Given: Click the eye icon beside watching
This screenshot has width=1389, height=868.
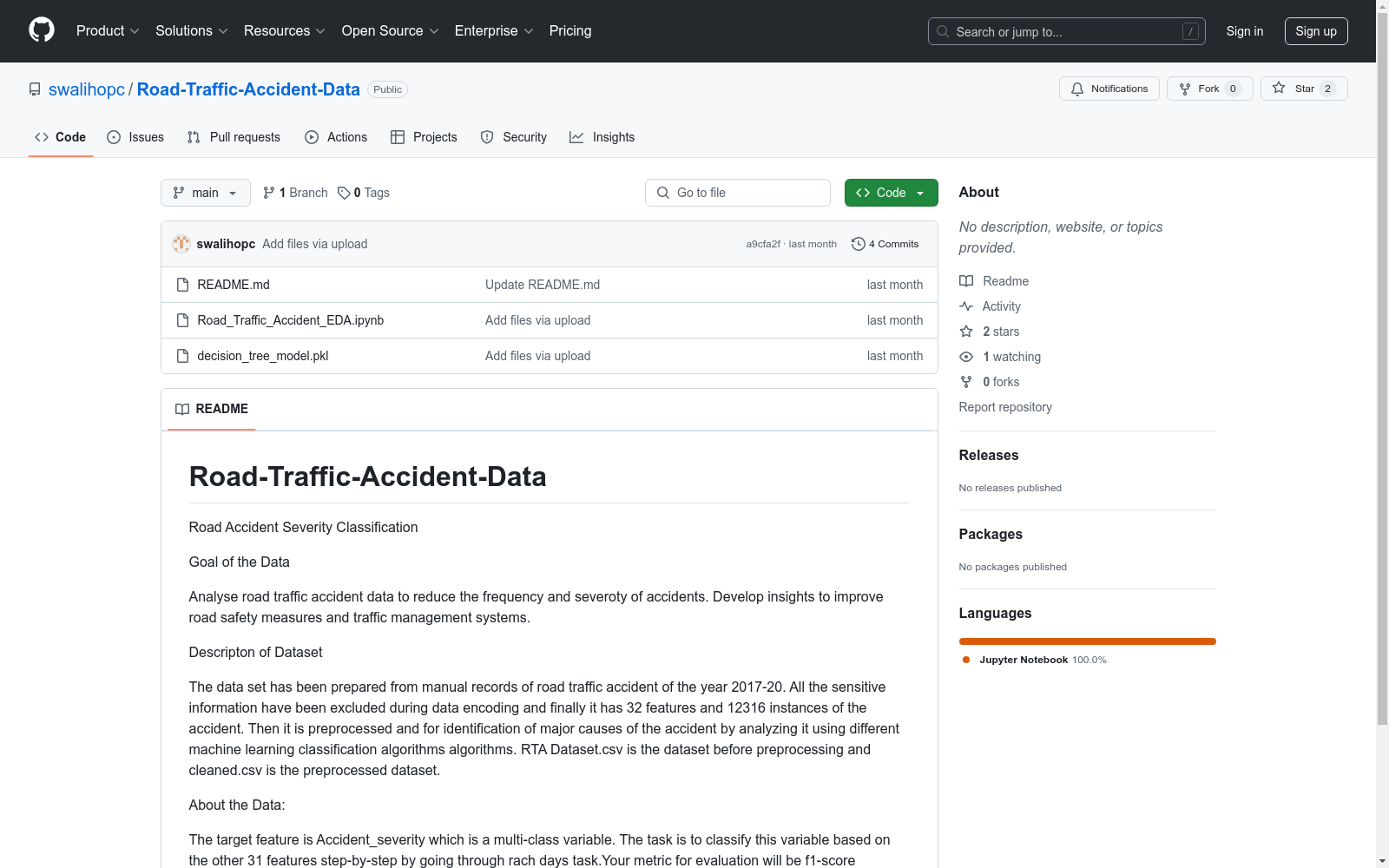Looking at the screenshot, I should pos(966,357).
